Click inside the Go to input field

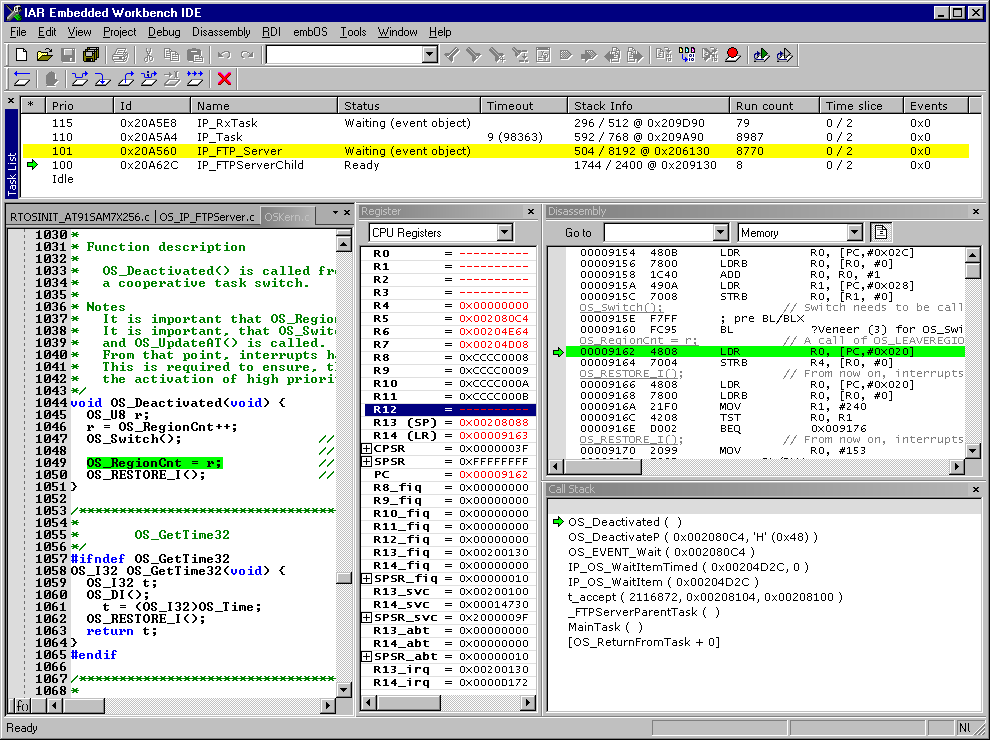point(659,232)
